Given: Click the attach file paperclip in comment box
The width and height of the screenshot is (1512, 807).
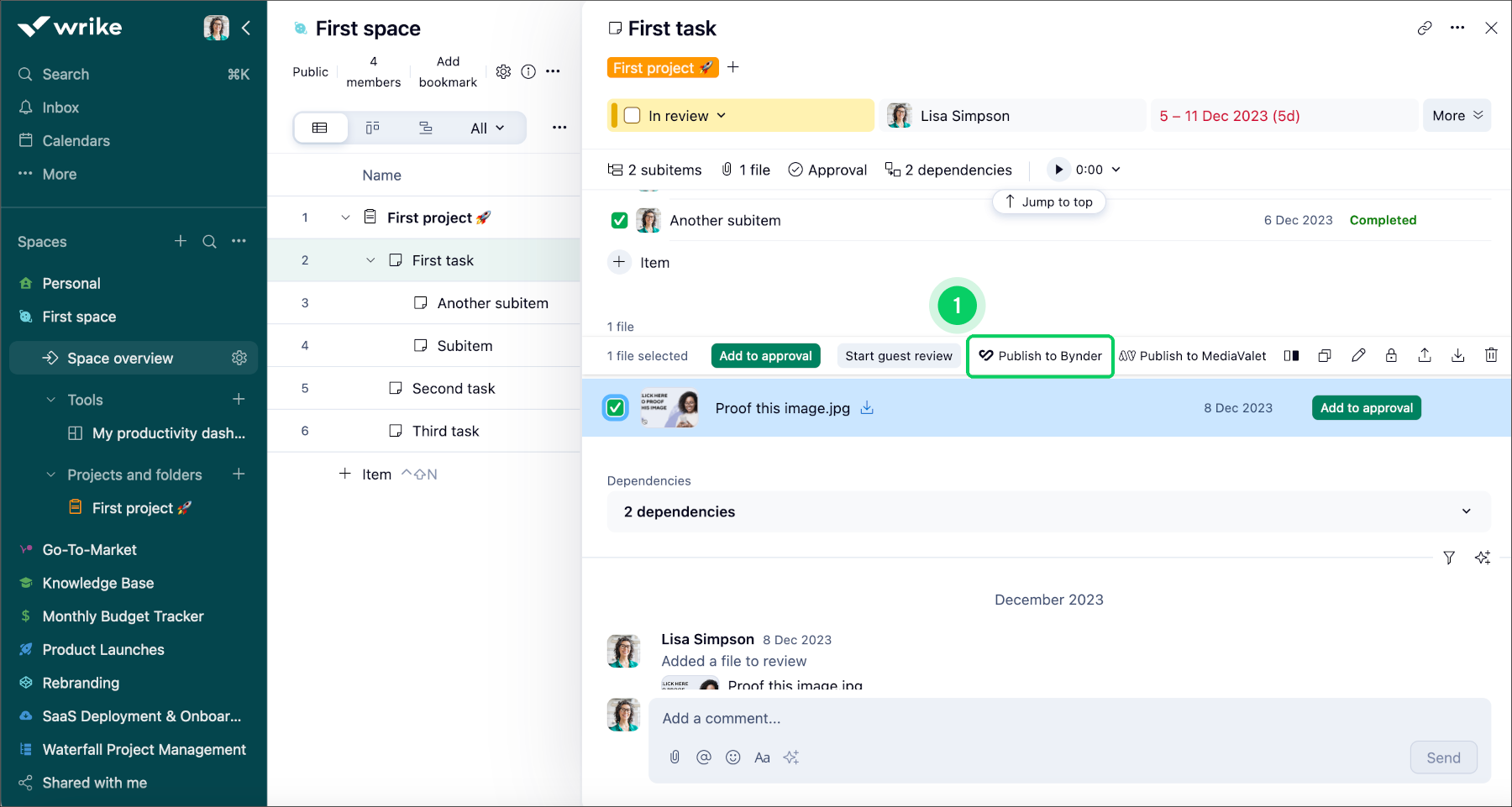Looking at the screenshot, I should 675,757.
